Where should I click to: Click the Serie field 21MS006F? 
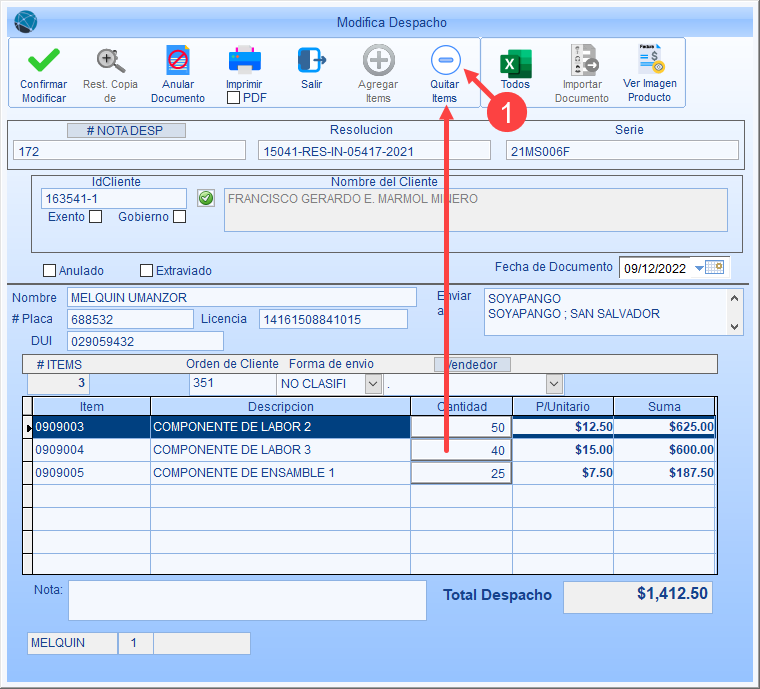622,151
